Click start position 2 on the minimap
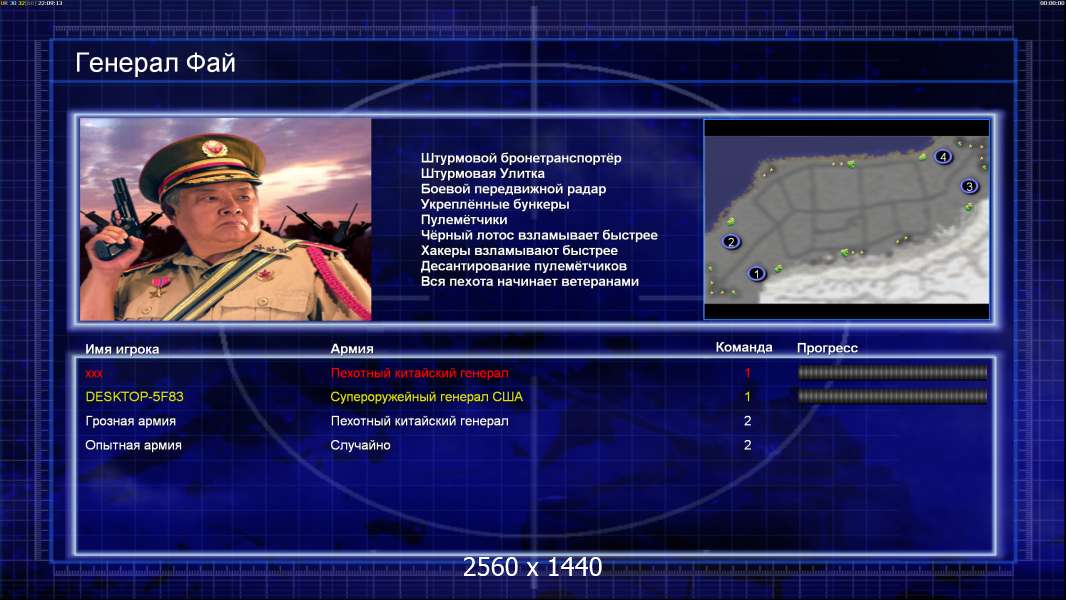Screen dimensions: 1066x600 731,241
